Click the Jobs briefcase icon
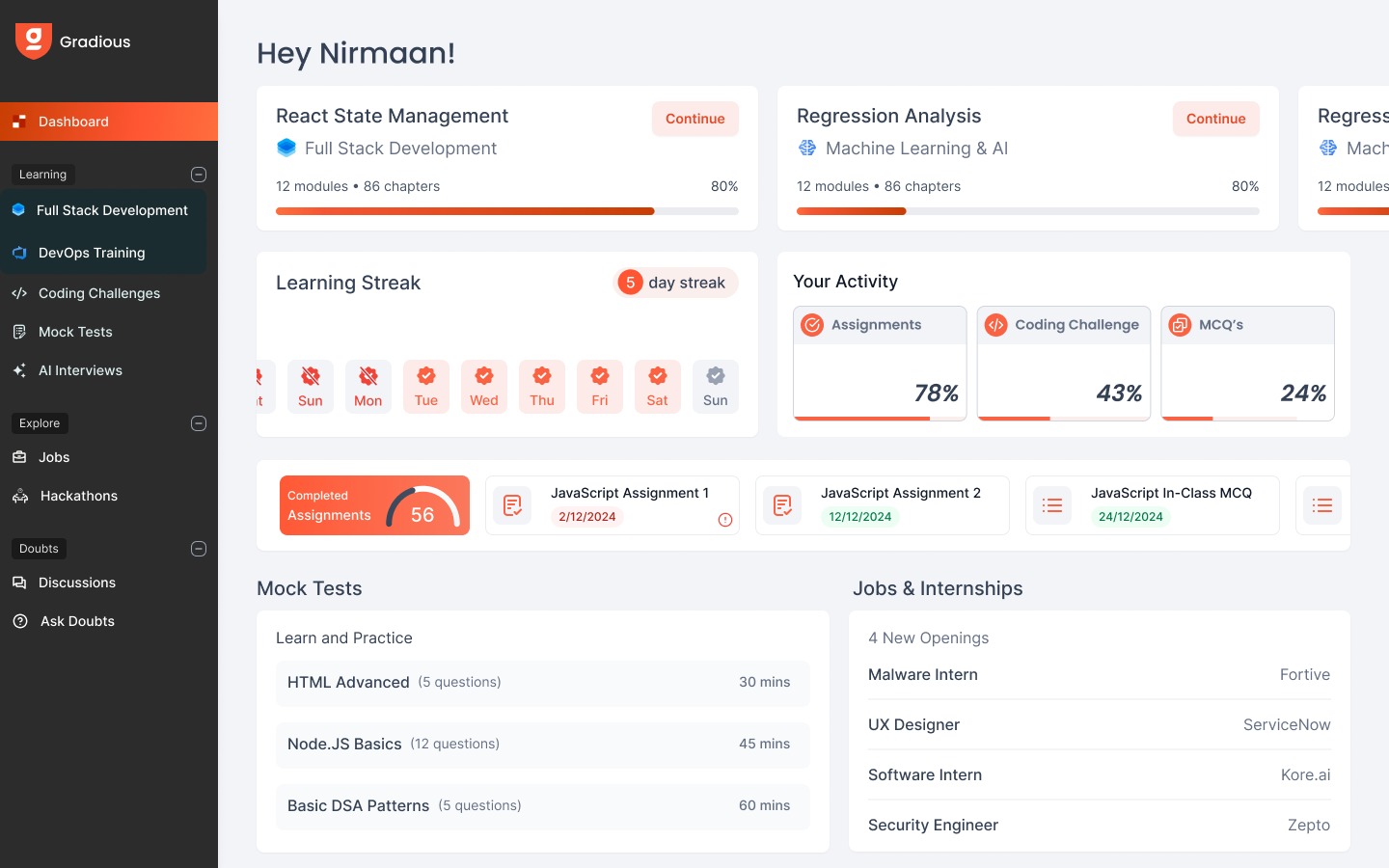The width and height of the screenshot is (1389, 868). pos(19,457)
